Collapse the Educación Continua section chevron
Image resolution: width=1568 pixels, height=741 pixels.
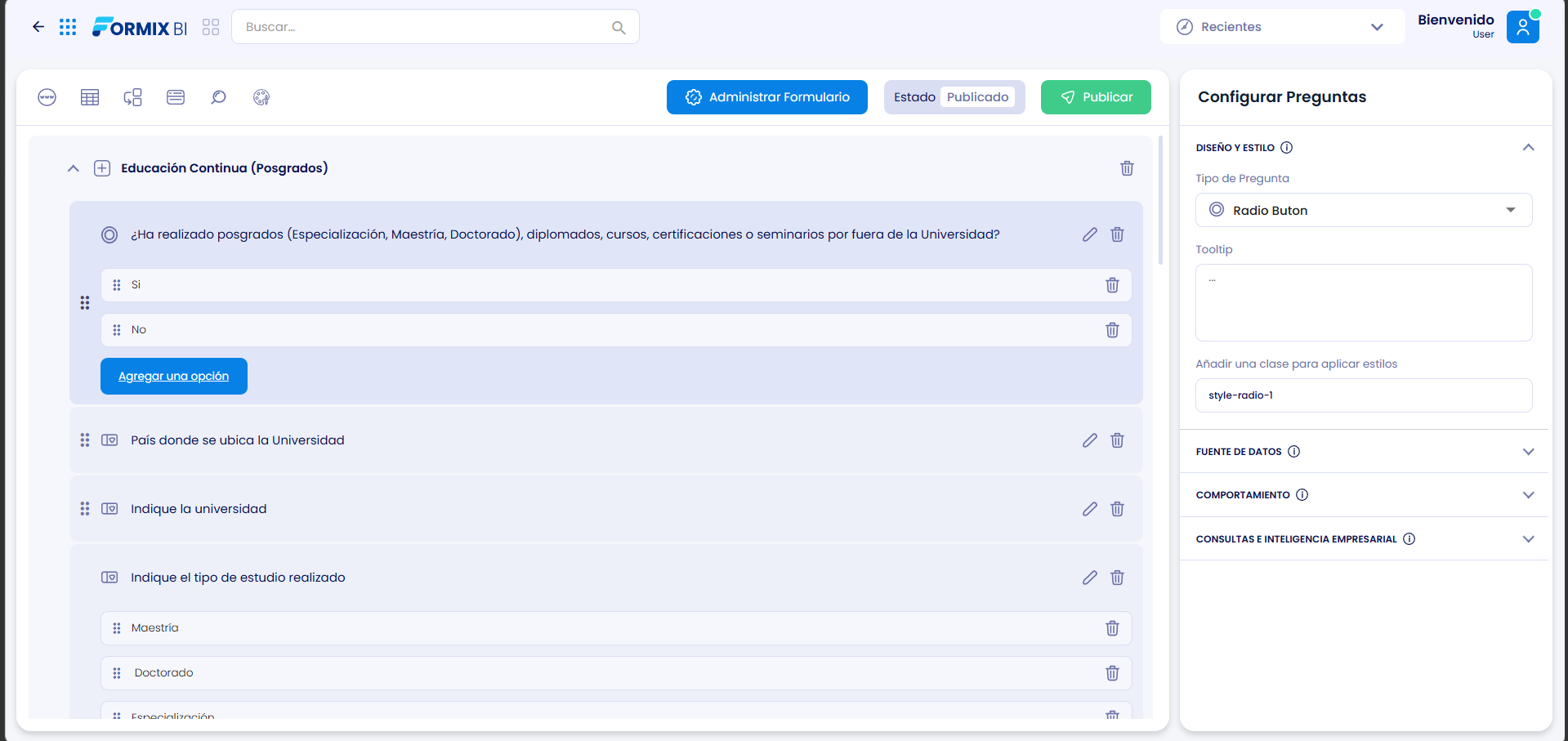pos(74,168)
